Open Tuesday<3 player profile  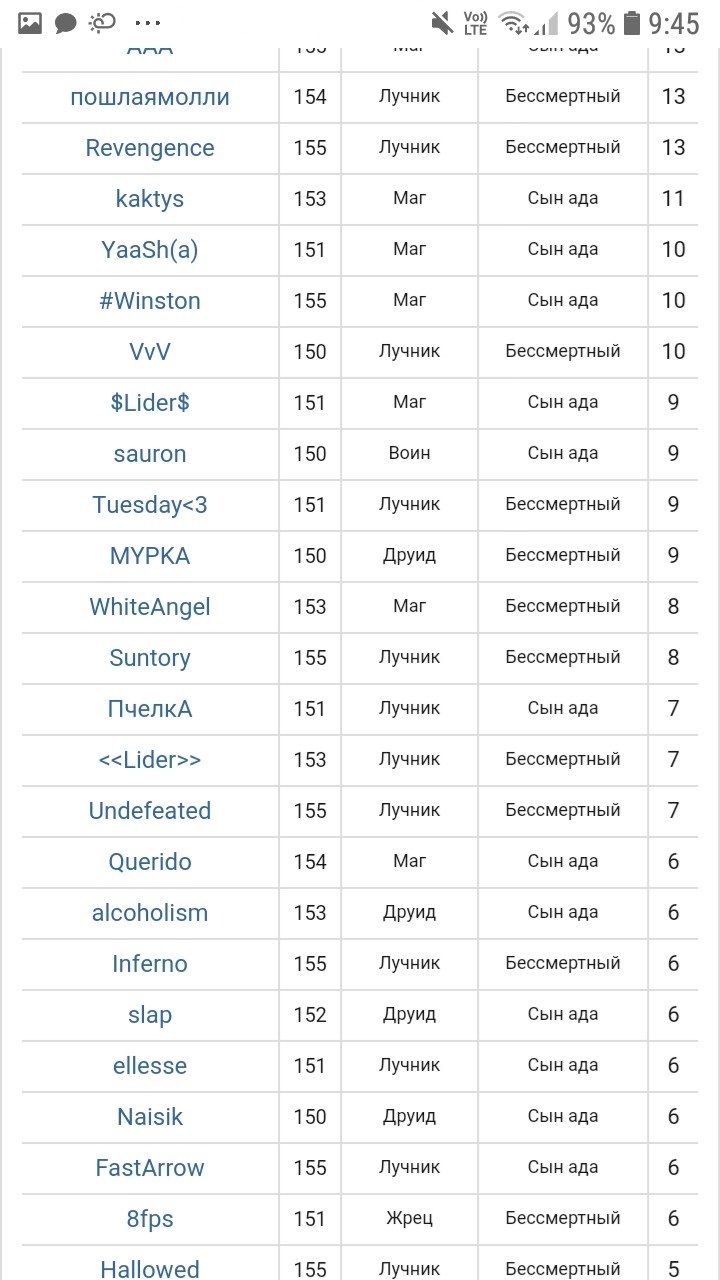tap(150, 505)
